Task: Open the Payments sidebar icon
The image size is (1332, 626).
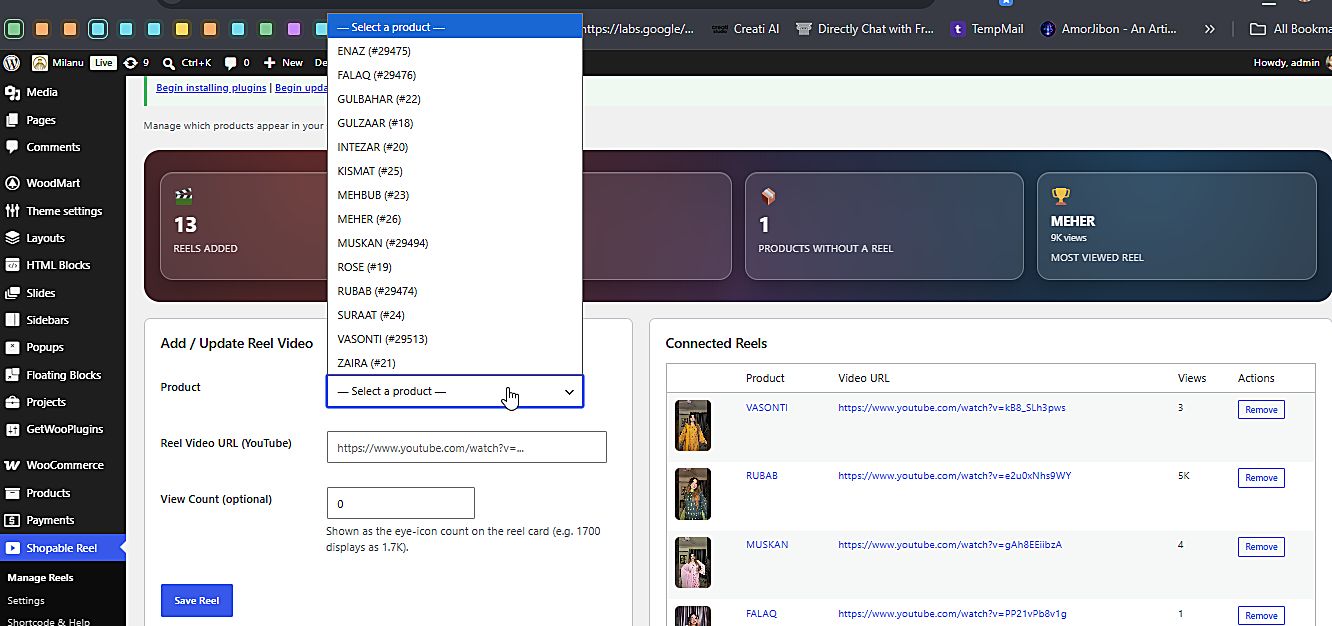Action: point(12,520)
